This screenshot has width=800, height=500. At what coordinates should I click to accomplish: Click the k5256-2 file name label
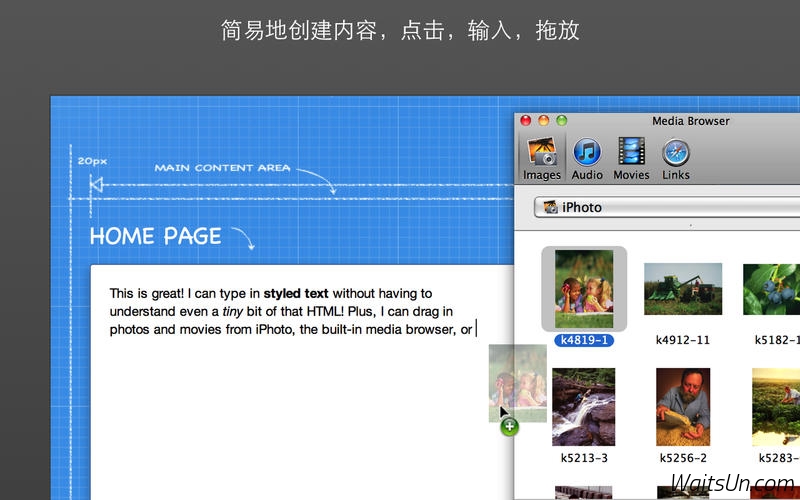(x=683, y=458)
